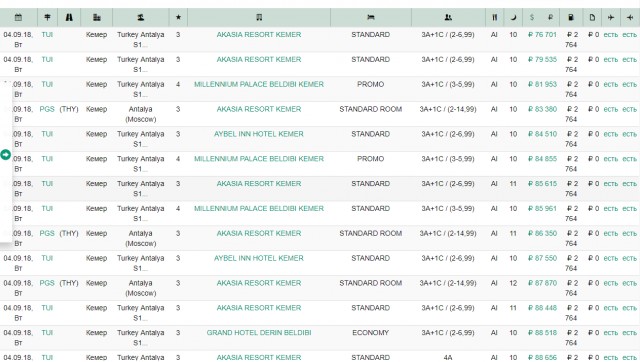Select '(THY)' cell in the ₽ 87 870 row

69,283
